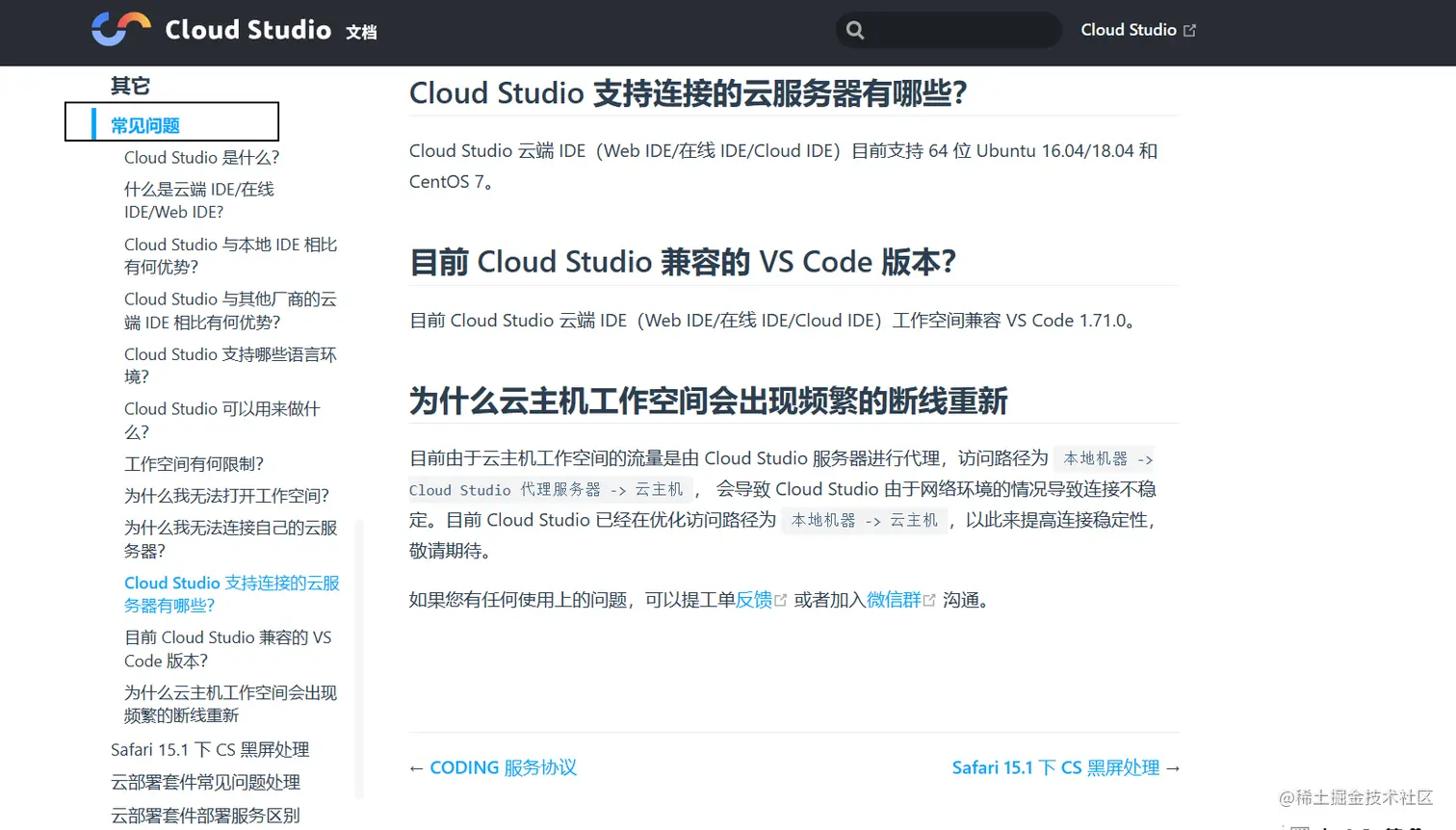Click heading Cloud Studio 支持连接的云服务器有哪些?
This screenshot has height=830, width=1456.
688,93
